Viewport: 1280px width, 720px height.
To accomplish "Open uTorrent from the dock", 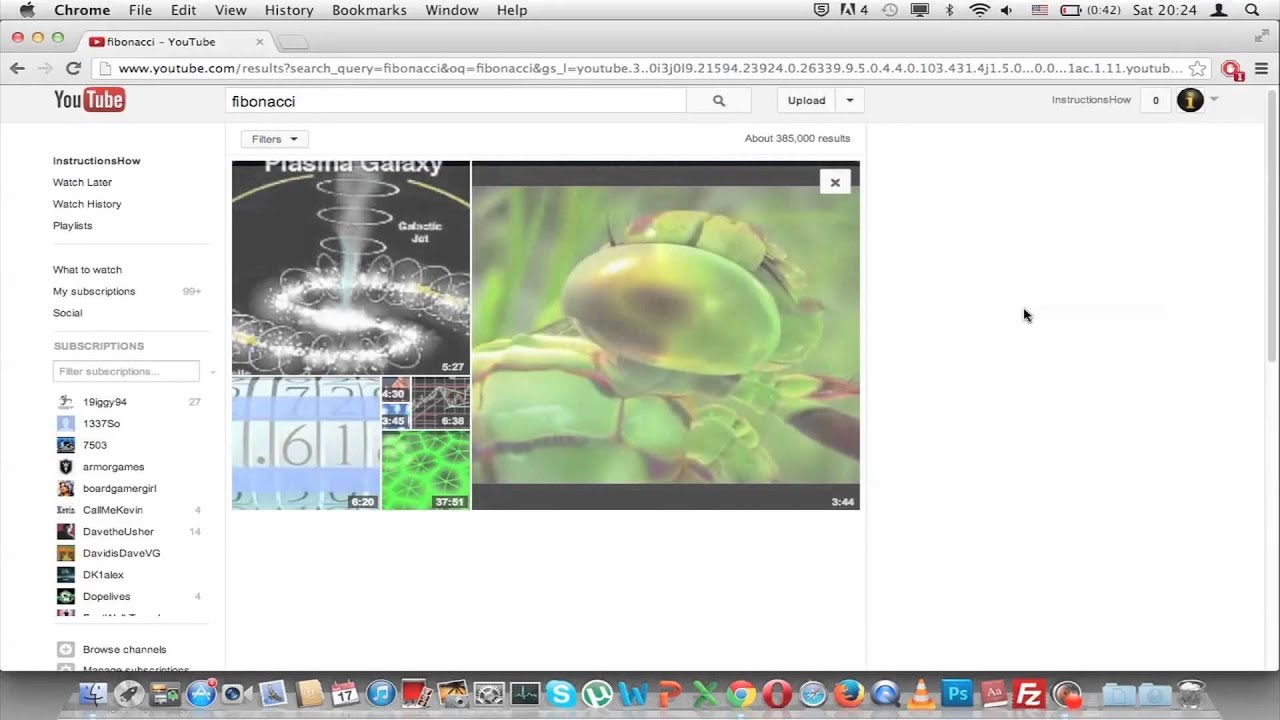I will [x=597, y=693].
